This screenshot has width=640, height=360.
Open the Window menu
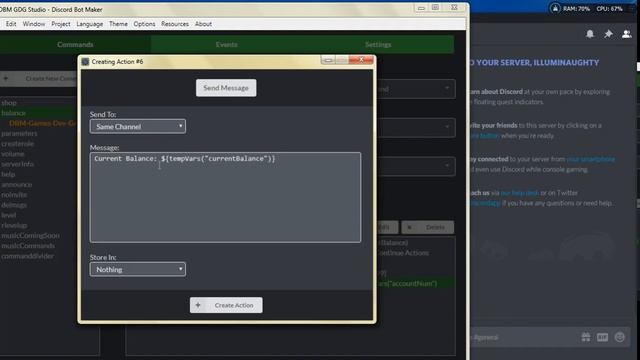(34, 24)
